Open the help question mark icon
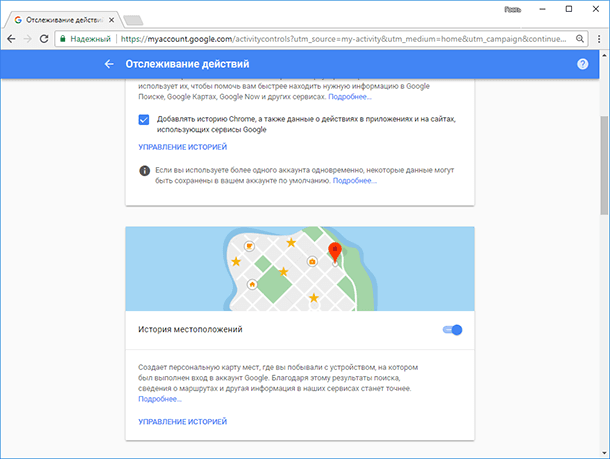This screenshot has height=459, width=610. point(582,64)
